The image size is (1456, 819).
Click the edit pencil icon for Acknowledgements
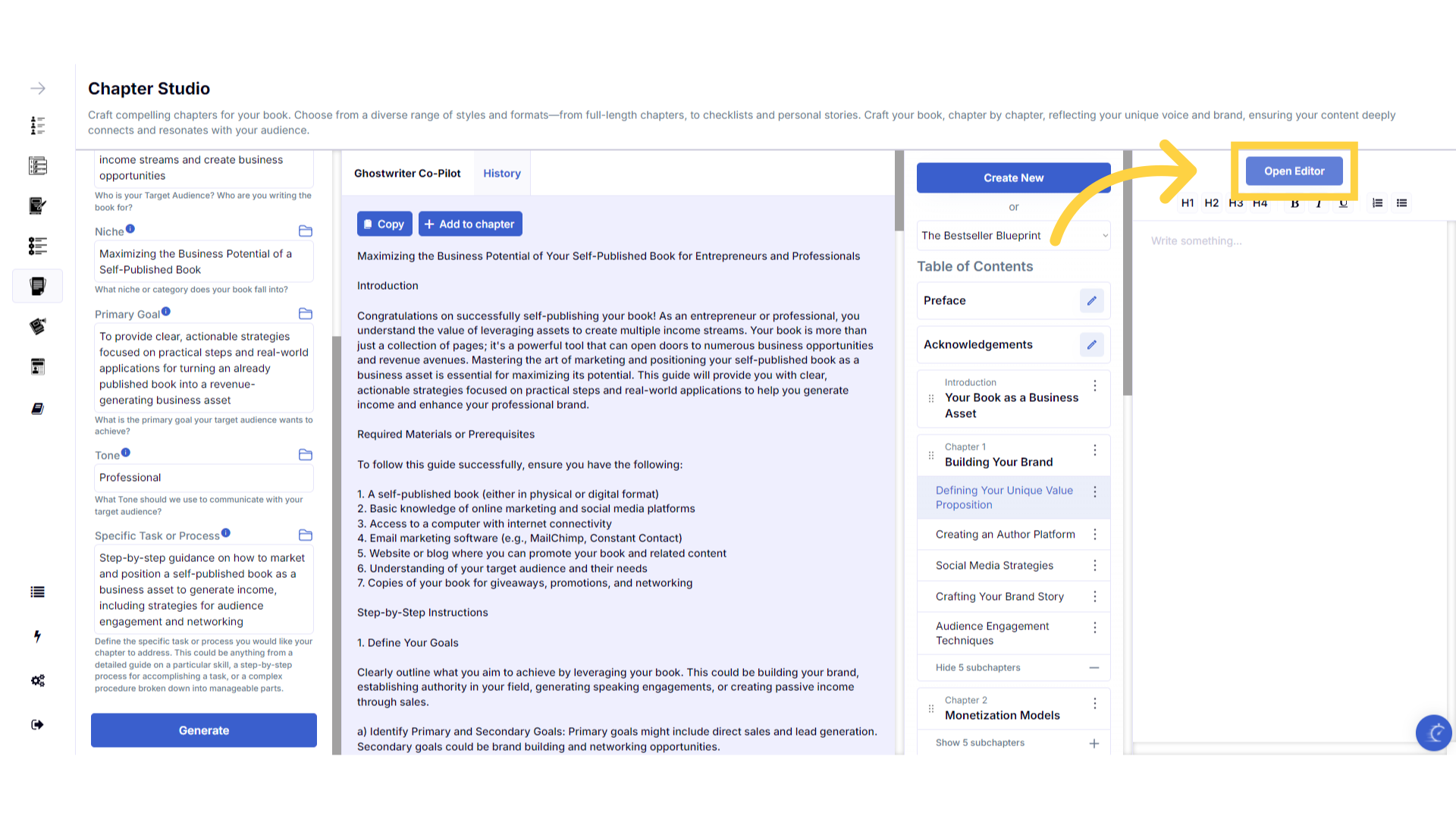pos(1091,345)
